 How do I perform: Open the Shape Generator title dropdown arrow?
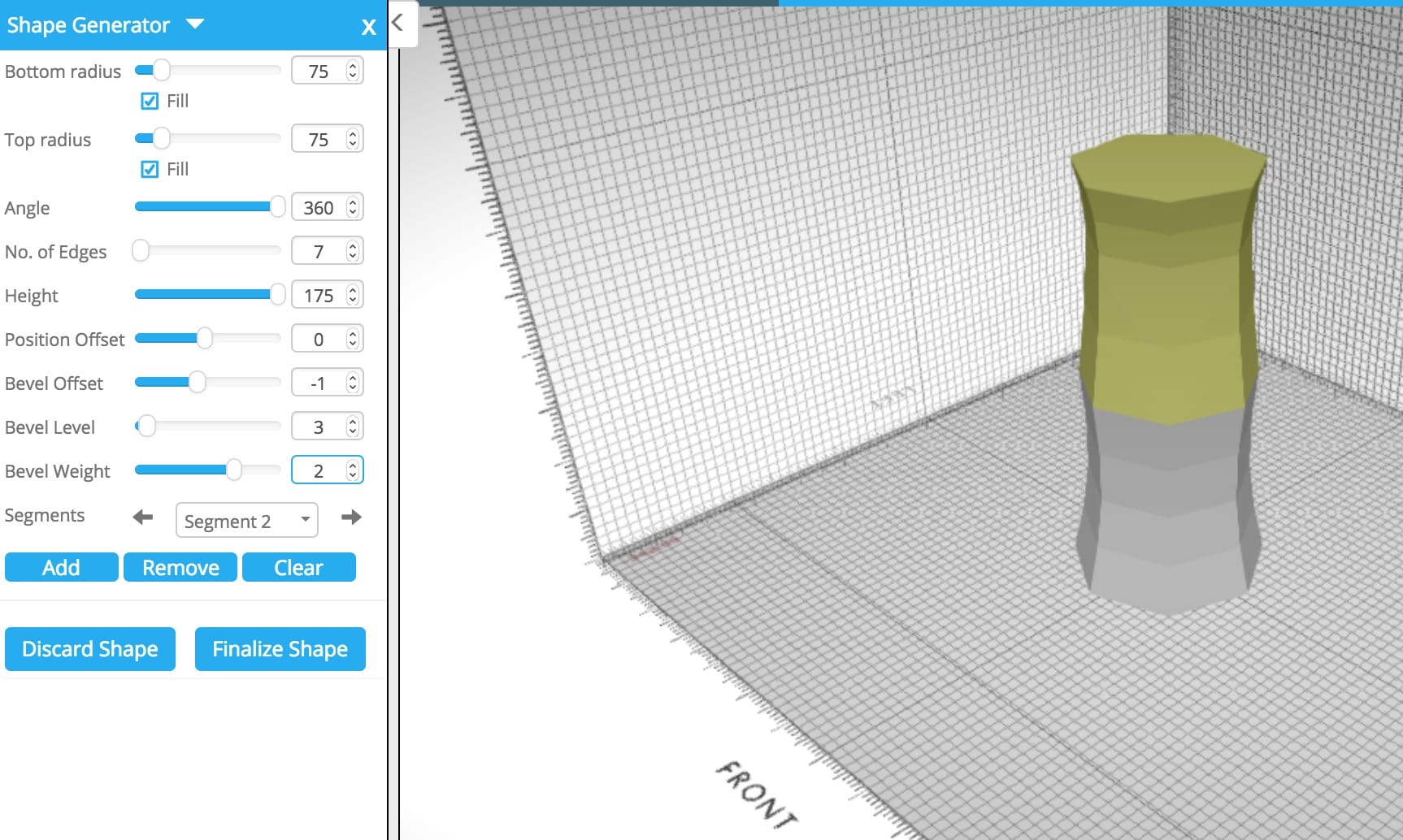195,24
